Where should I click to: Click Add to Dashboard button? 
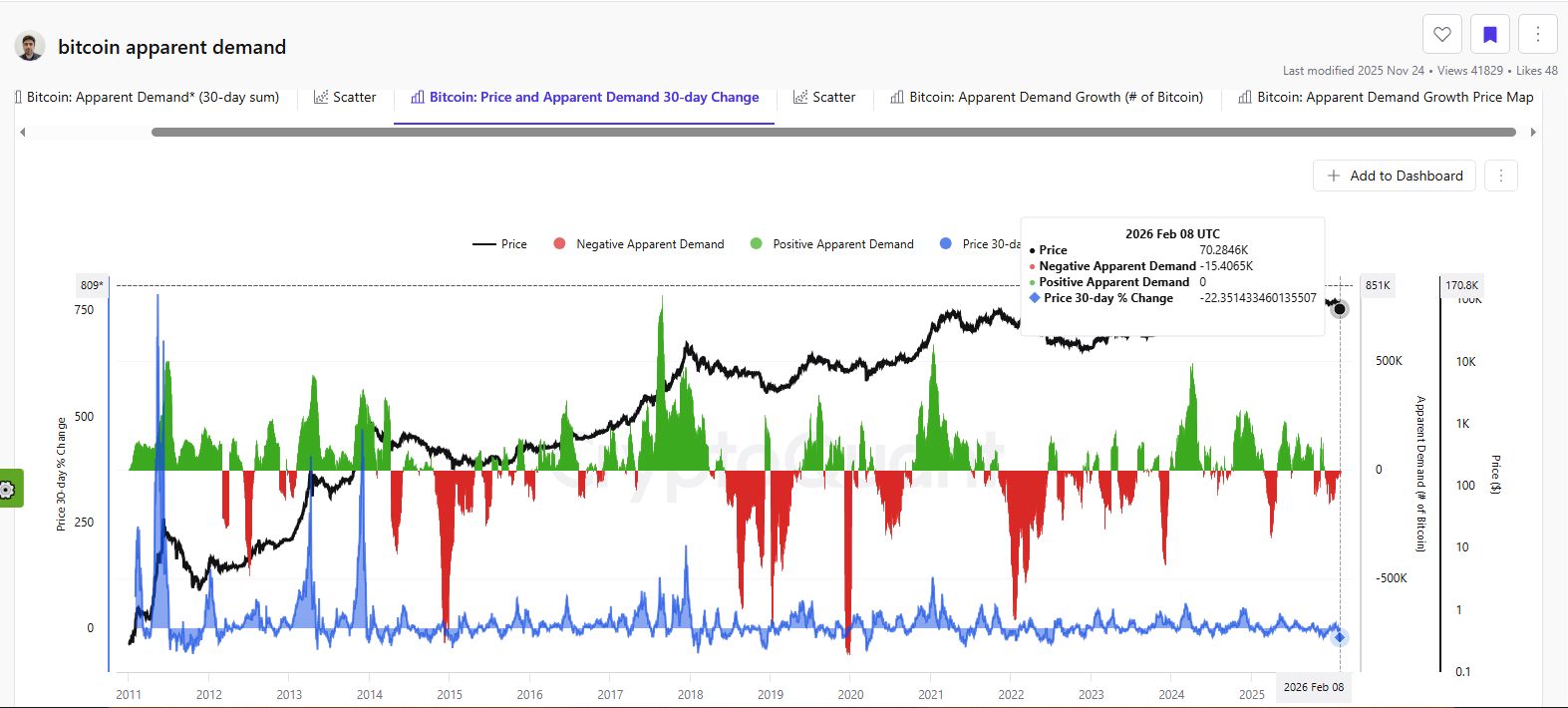click(x=1395, y=176)
